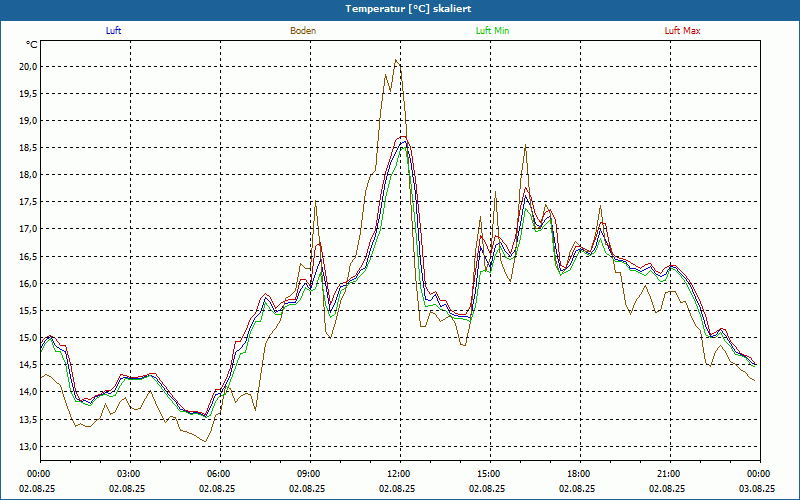Screen dimensions: 800x500
Task: Click the 06:00 time axis label
Action: pyautogui.click(x=220, y=474)
